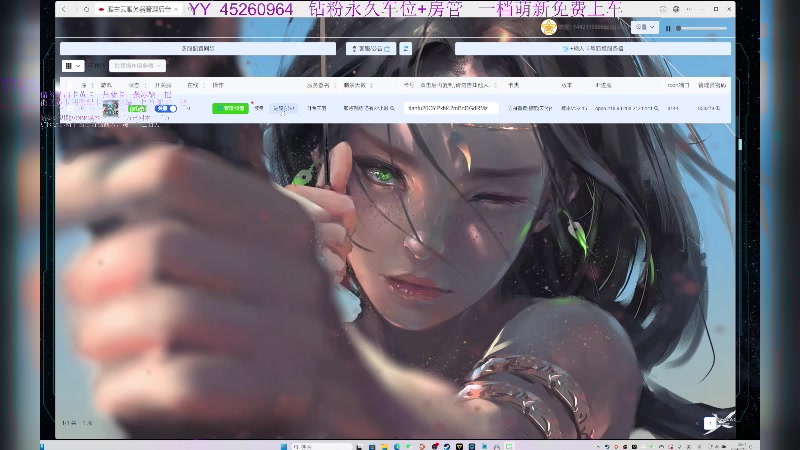
Task: Click the green manage button in the row
Action: (x=230, y=108)
